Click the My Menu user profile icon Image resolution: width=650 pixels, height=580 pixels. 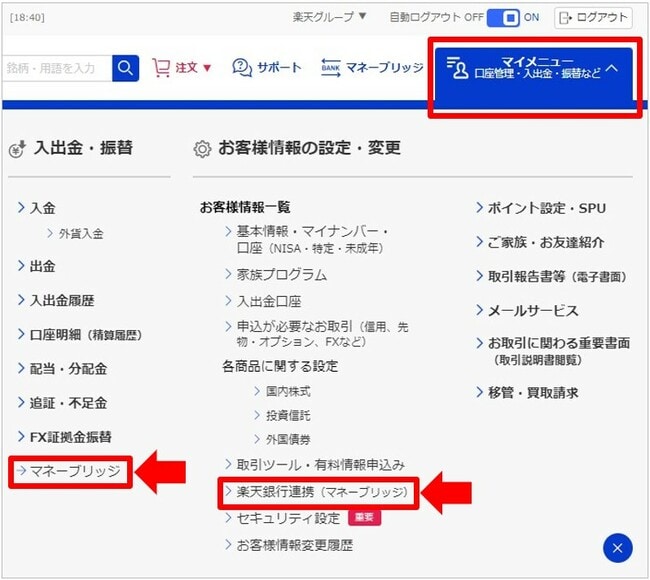[457, 68]
